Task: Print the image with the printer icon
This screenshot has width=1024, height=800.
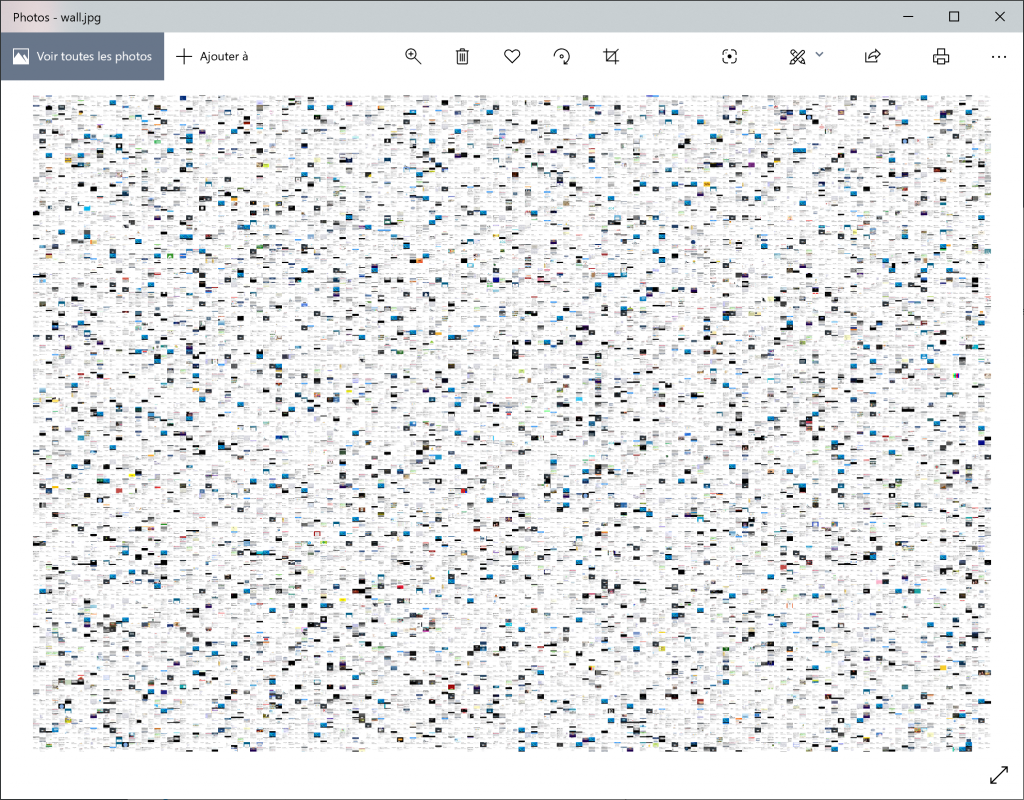Action: pos(941,56)
